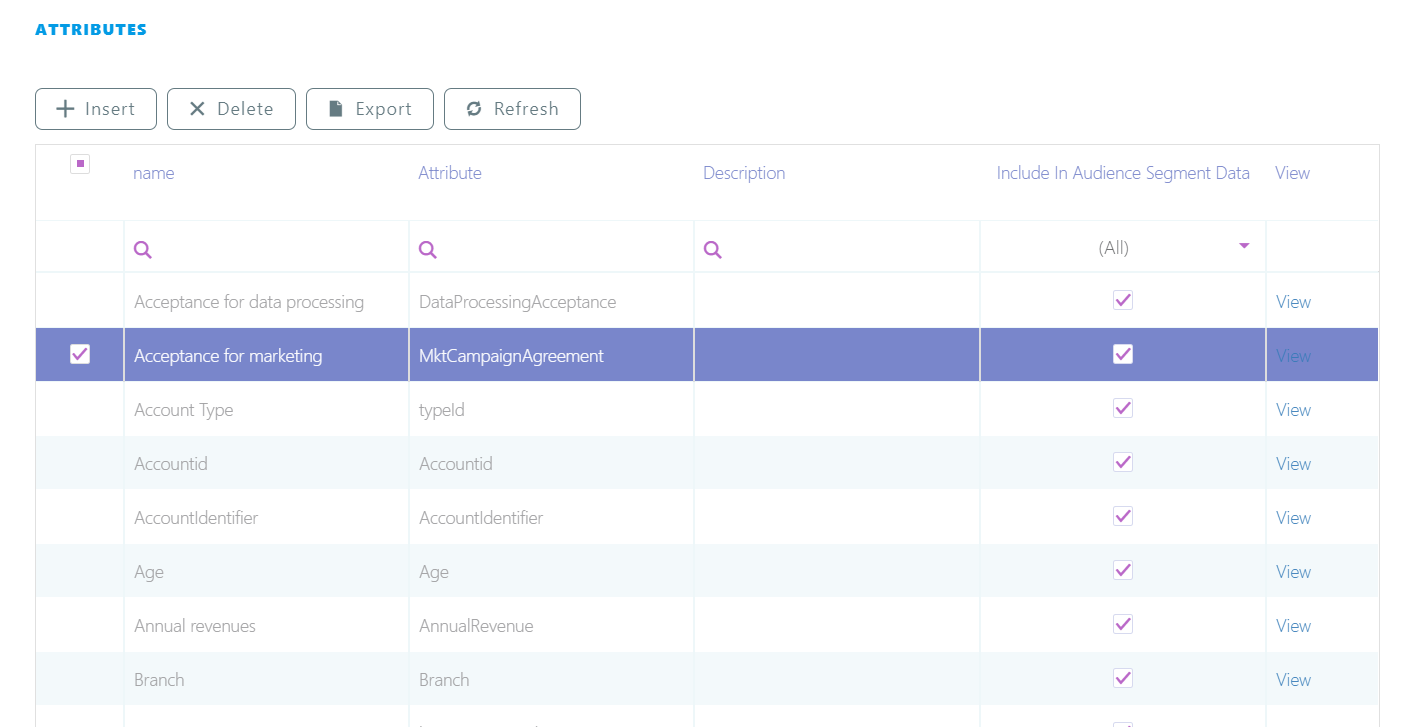Open View link for Branch row
The height and width of the screenshot is (727, 1409).
1293,680
